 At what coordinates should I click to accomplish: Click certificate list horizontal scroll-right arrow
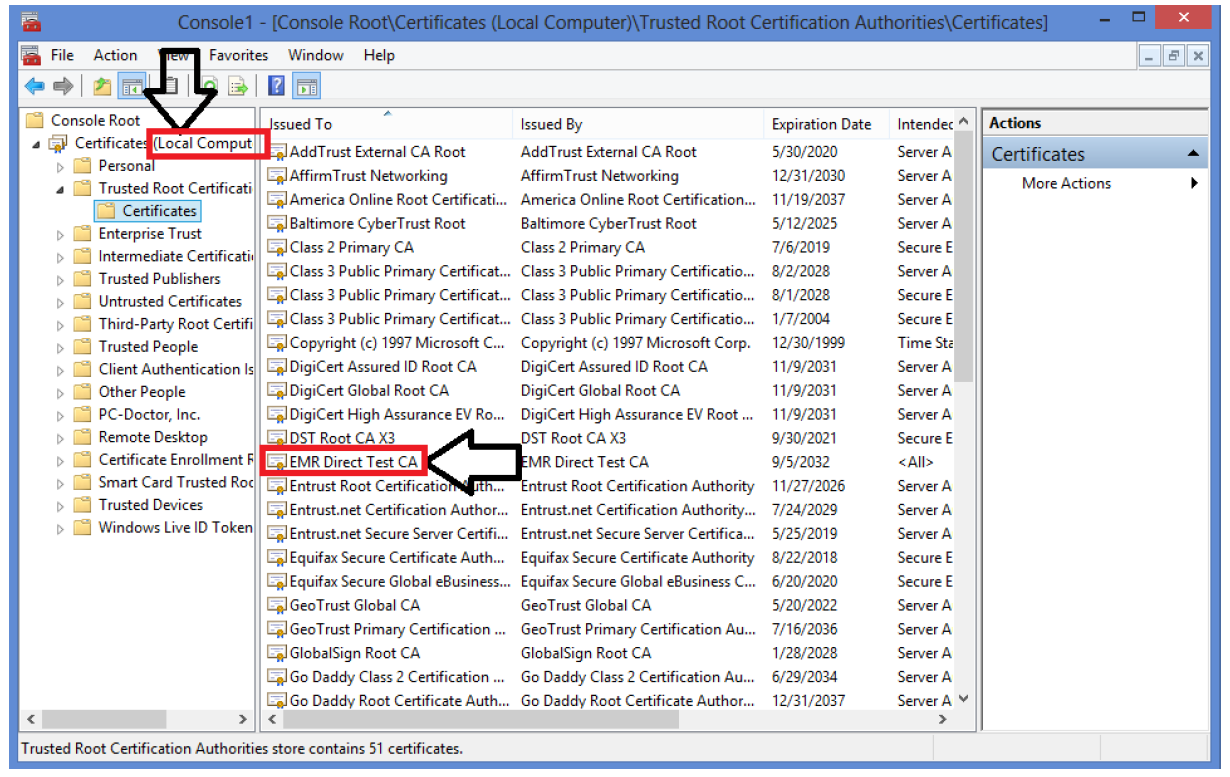[942, 719]
